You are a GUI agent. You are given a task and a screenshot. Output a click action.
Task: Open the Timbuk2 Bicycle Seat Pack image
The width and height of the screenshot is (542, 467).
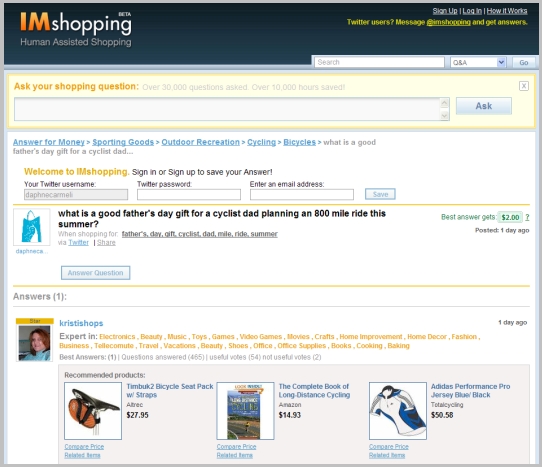coord(93,411)
